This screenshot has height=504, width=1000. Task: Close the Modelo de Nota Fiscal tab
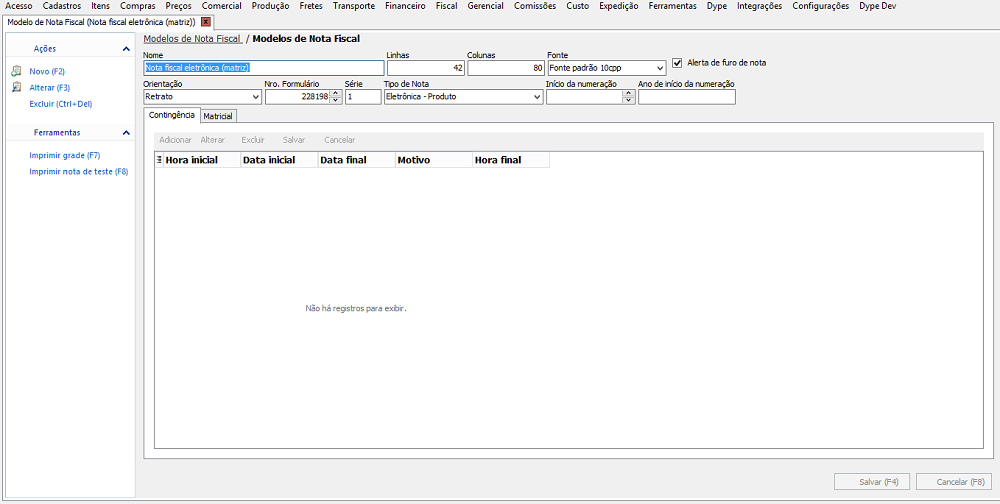point(205,22)
